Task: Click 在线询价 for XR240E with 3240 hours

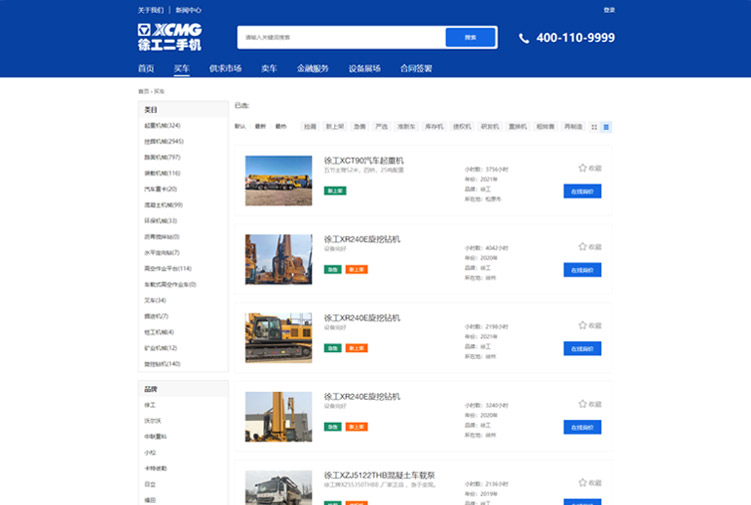Action: [582, 427]
